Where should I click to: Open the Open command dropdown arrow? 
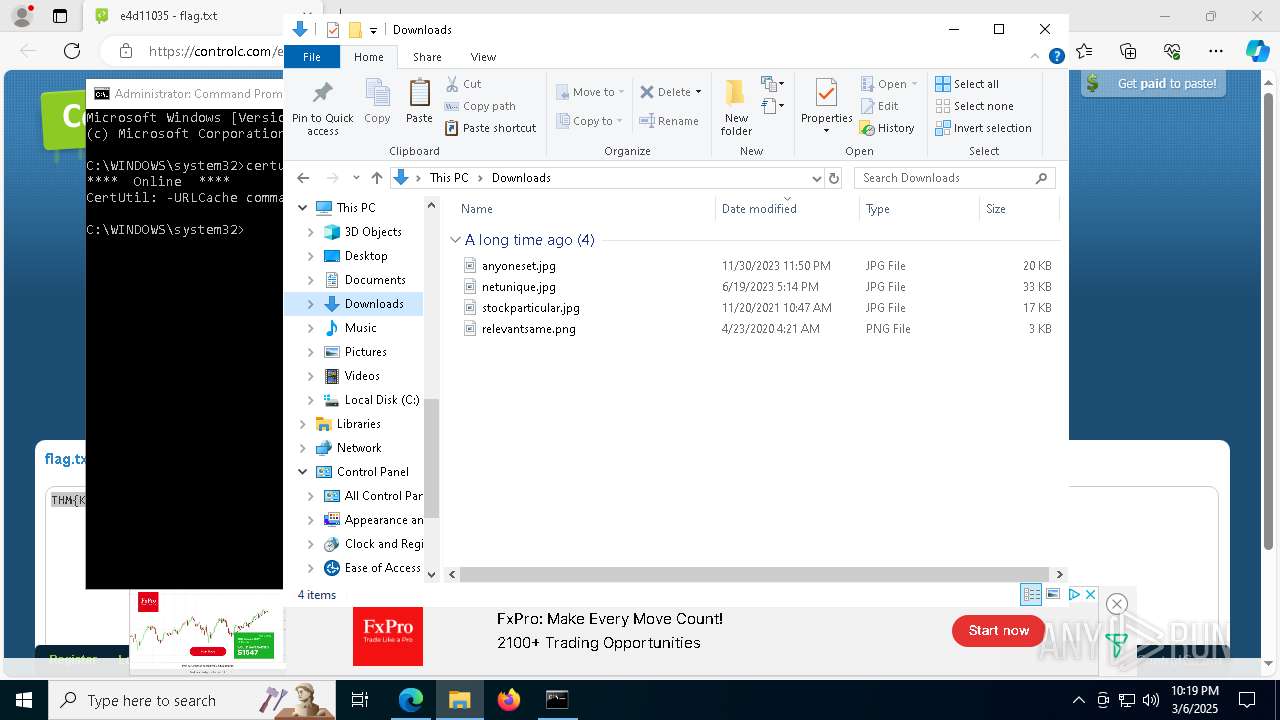[914, 84]
